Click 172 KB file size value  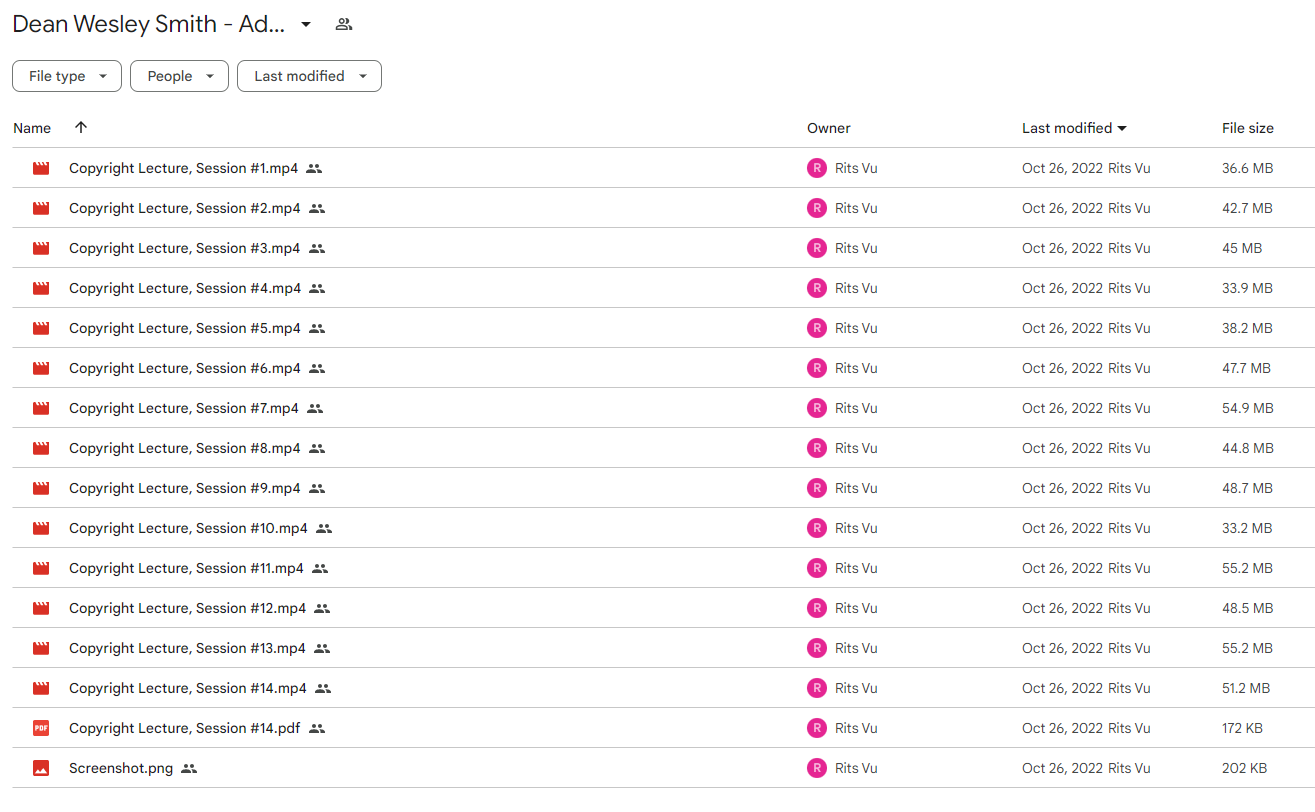pyautogui.click(x=1242, y=728)
